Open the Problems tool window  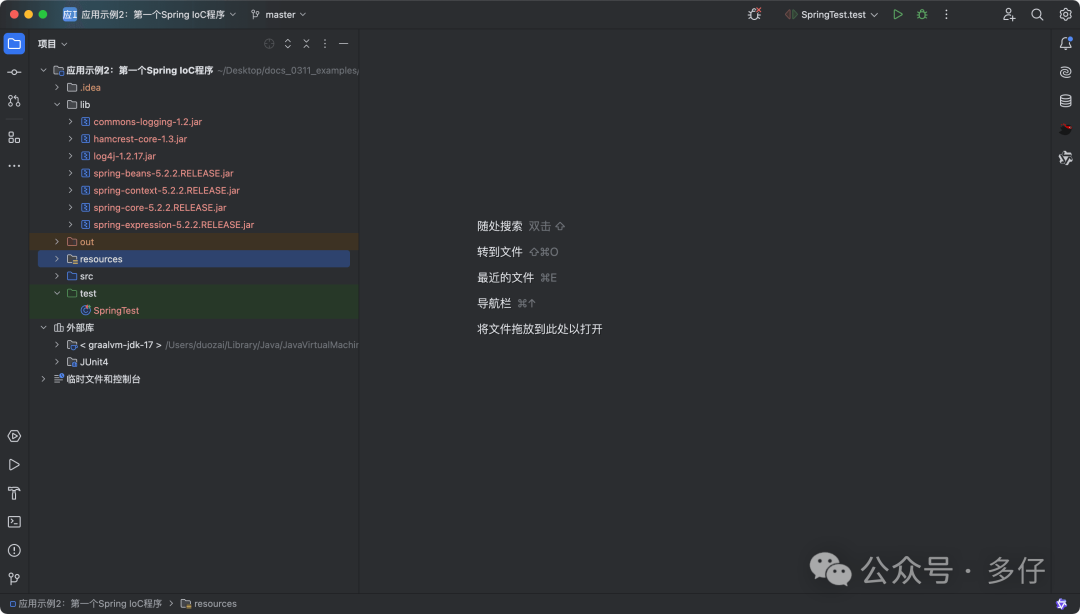coord(14,550)
